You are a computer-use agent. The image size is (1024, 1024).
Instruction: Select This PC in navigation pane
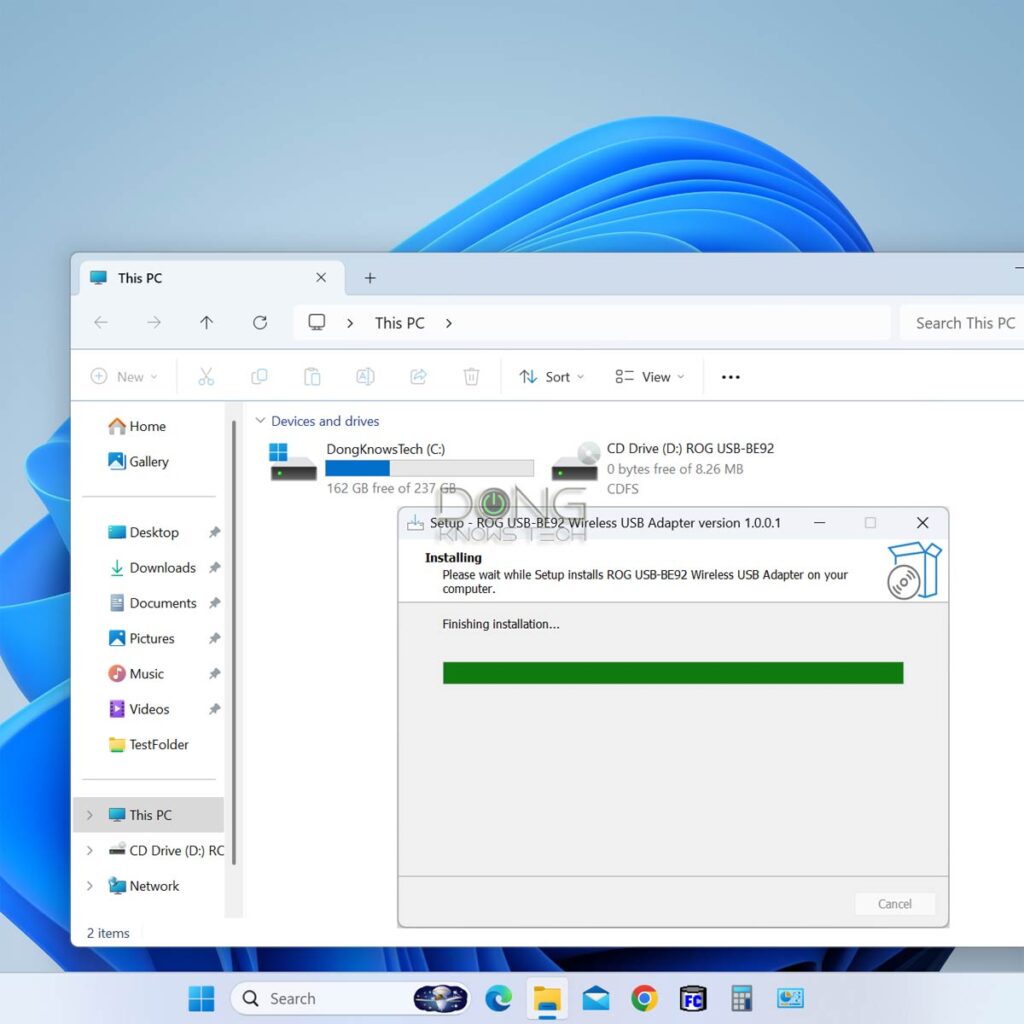(149, 815)
